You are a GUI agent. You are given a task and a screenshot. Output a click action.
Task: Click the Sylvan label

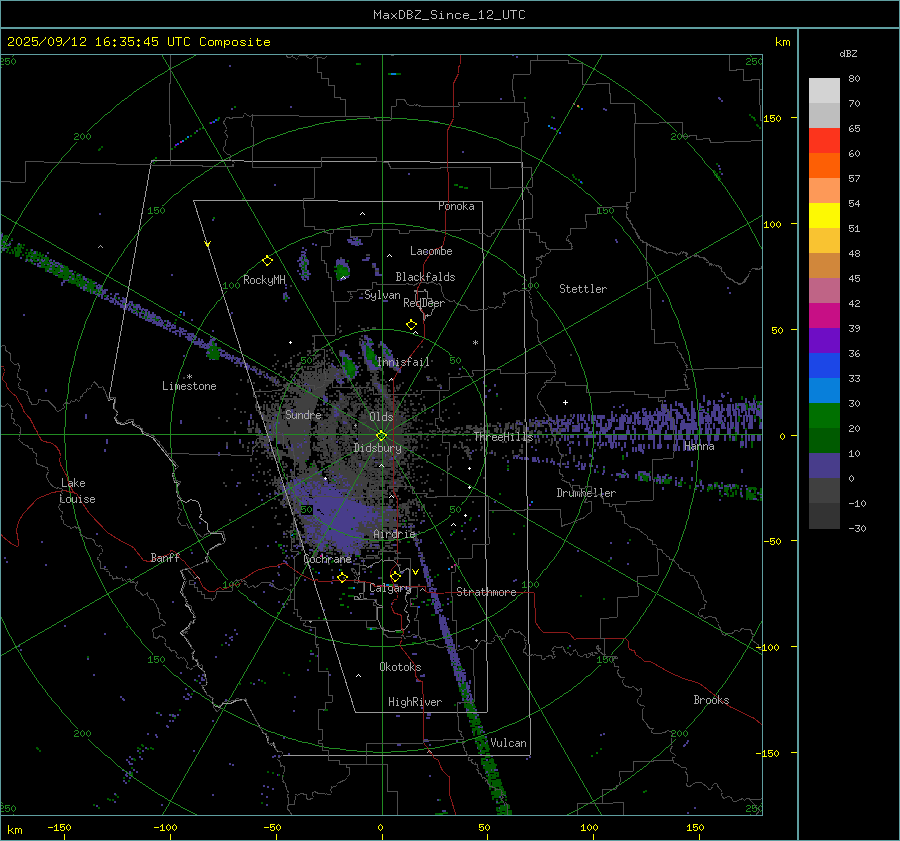pos(382,295)
